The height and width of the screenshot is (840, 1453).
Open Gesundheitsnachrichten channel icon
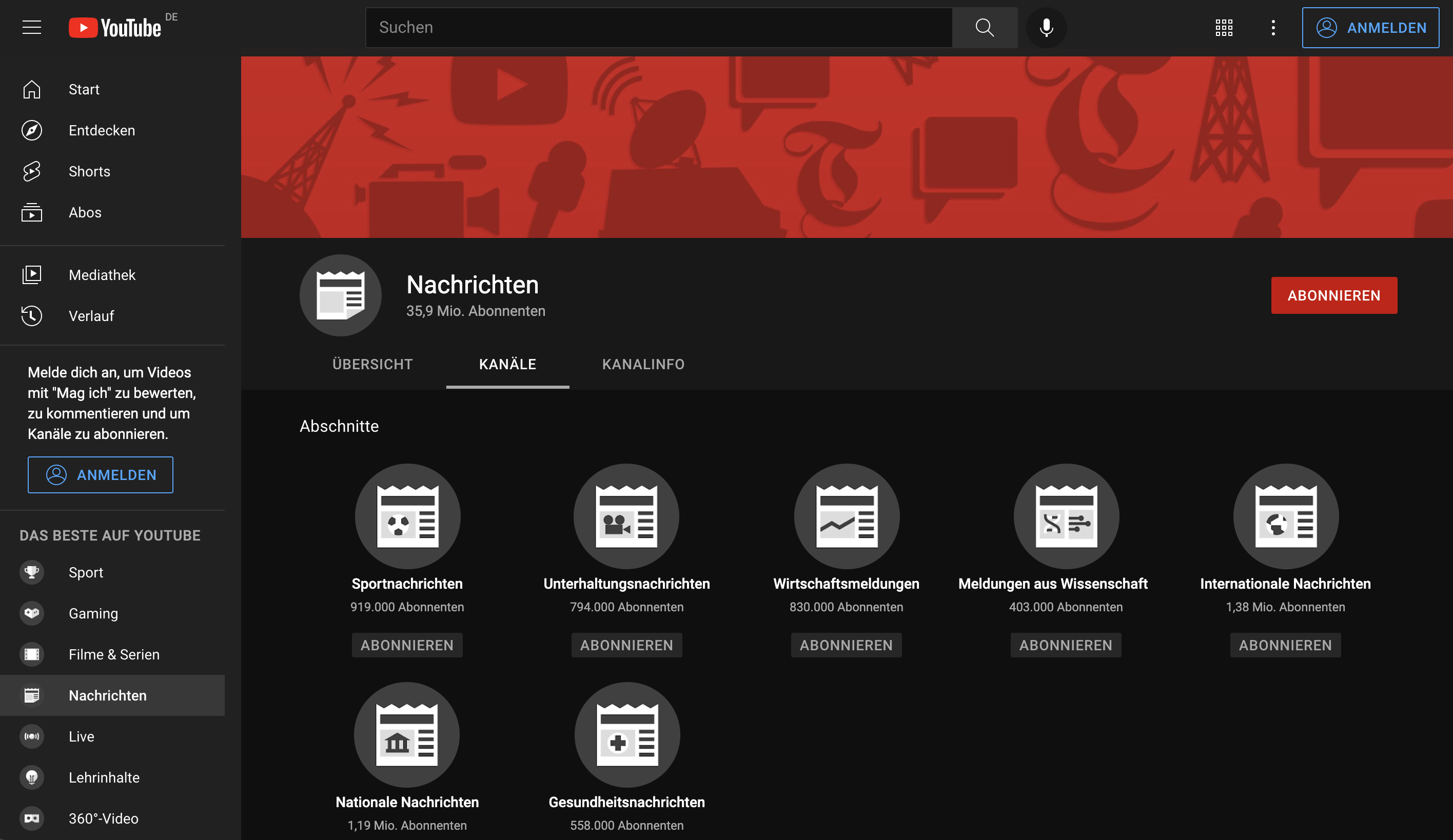[x=627, y=734]
